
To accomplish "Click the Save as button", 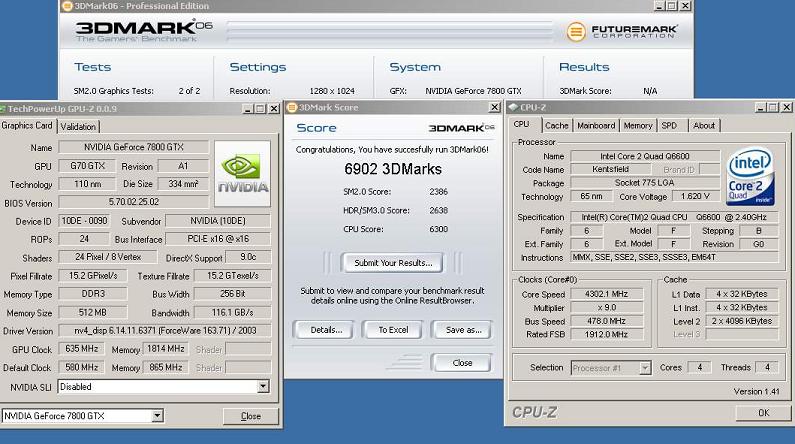I will pos(463,330).
